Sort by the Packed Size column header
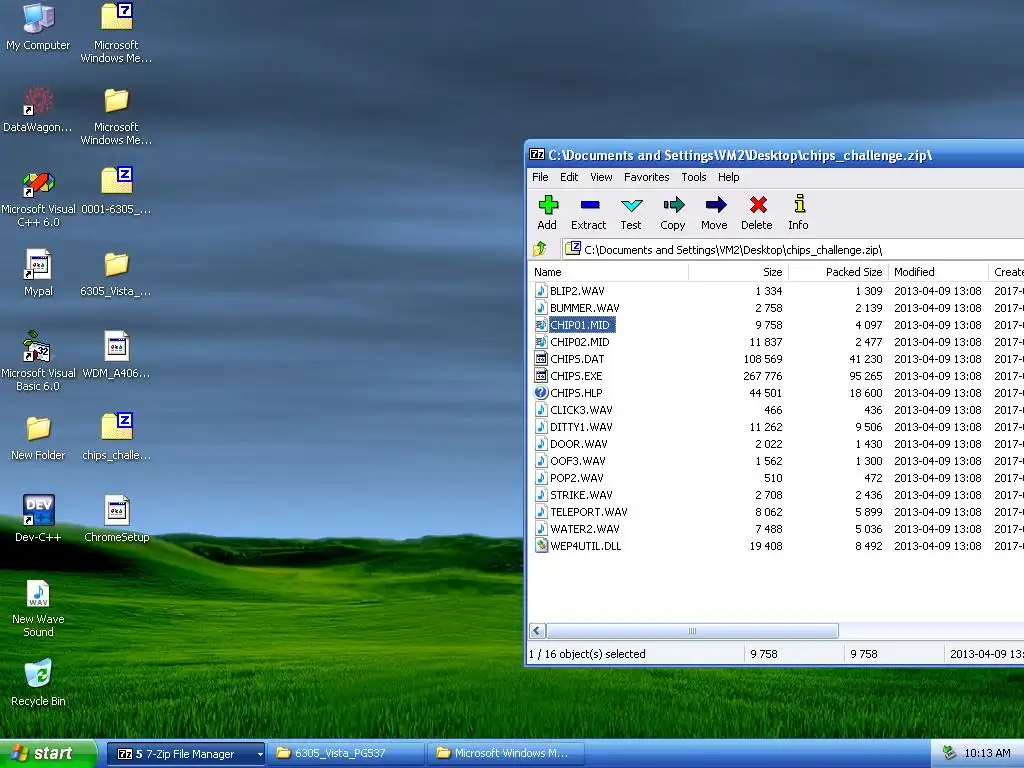The height and width of the screenshot is (768, 1024). [839, 272]
